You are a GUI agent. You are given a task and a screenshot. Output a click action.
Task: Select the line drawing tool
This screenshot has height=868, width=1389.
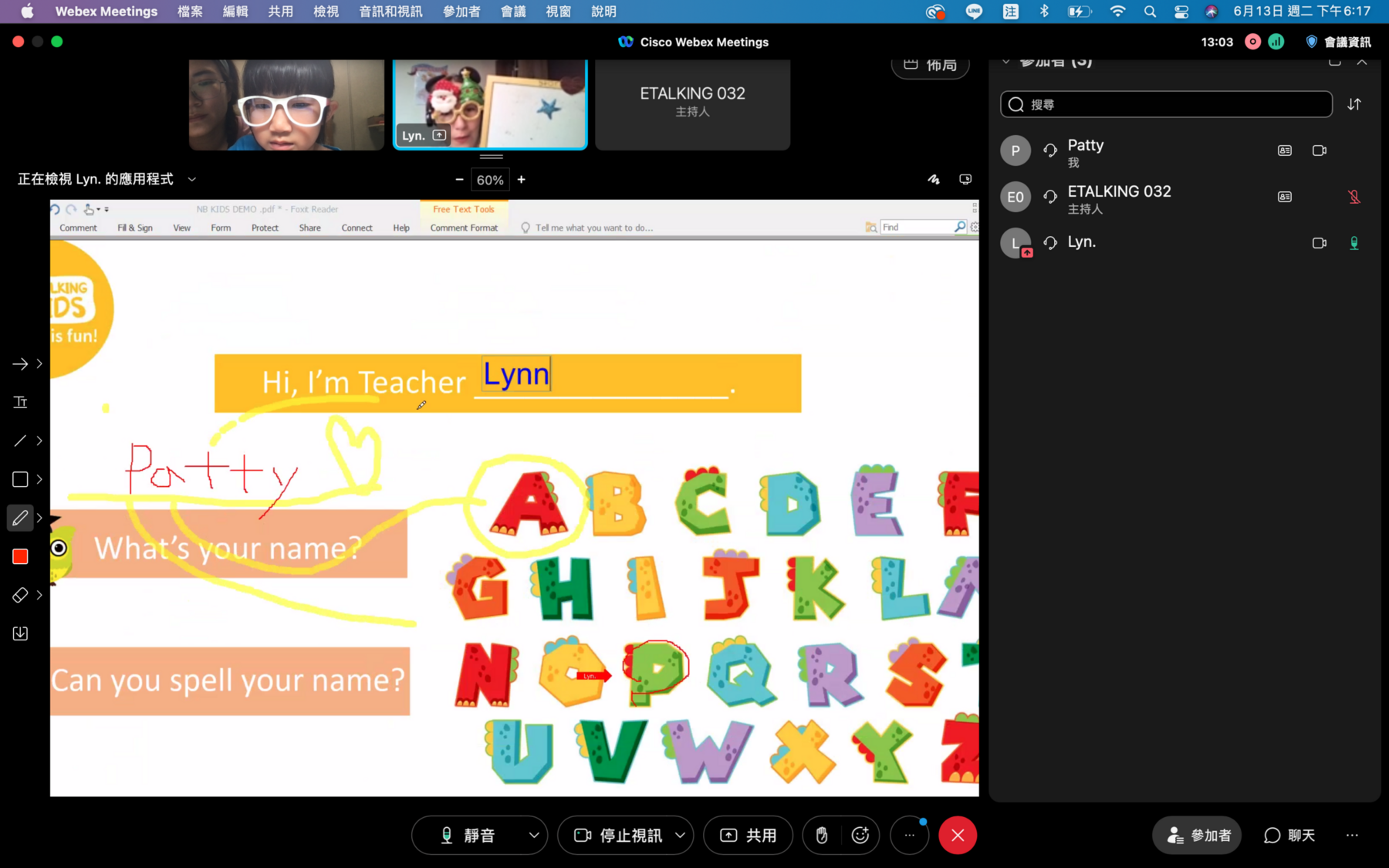point(21,441)
